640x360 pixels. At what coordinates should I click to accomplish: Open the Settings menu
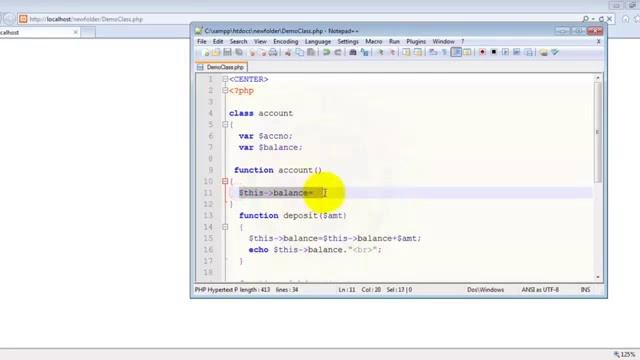pyautogui.click(x=348, y=42)
